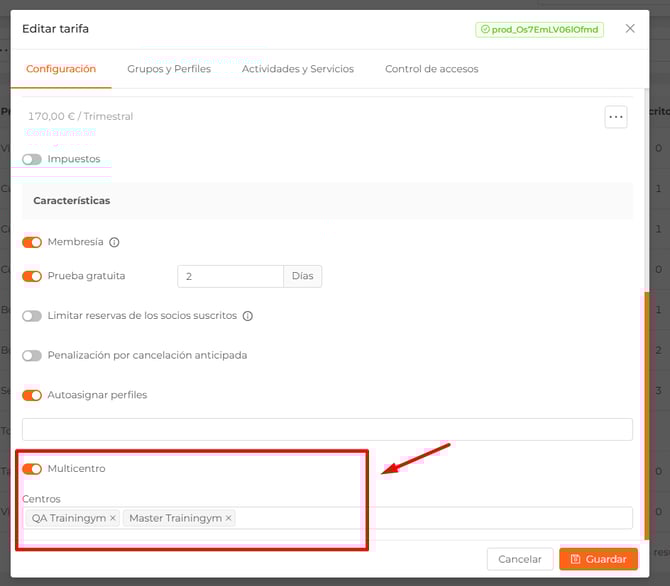Click the green prod ID badge

pyautogui.click(x=539, y=29)
